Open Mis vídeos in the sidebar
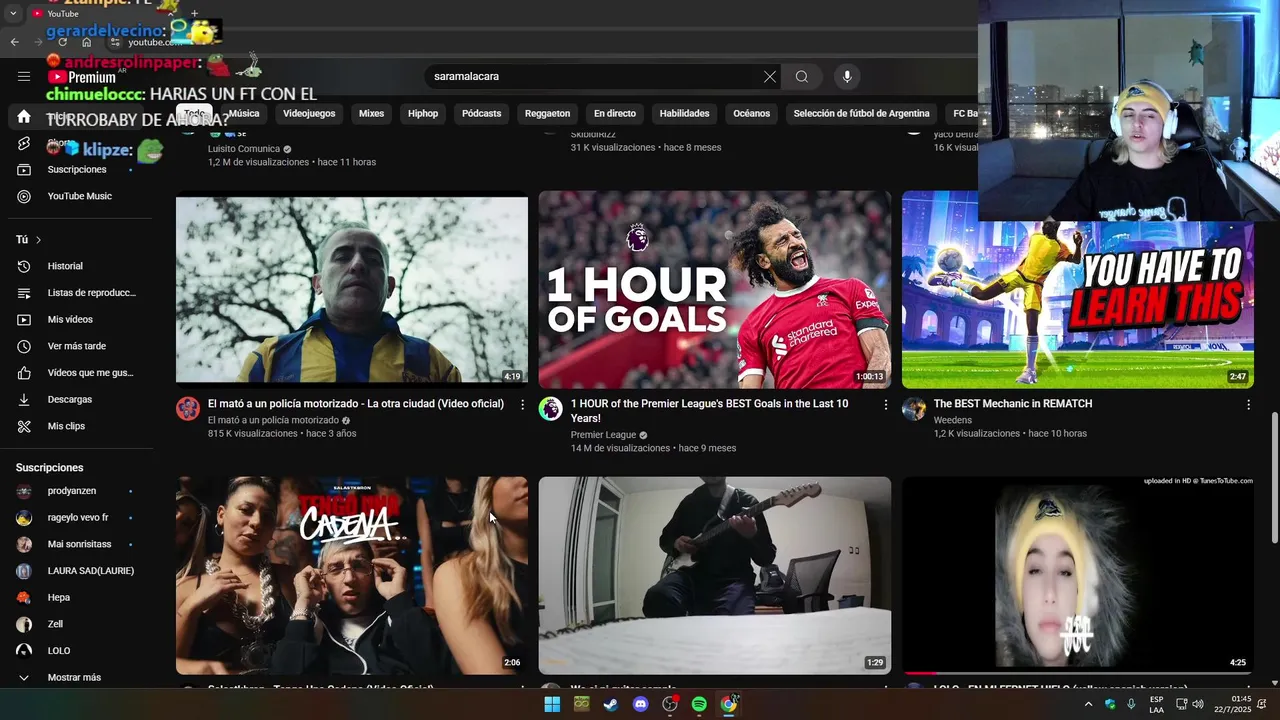 (70, 319)
